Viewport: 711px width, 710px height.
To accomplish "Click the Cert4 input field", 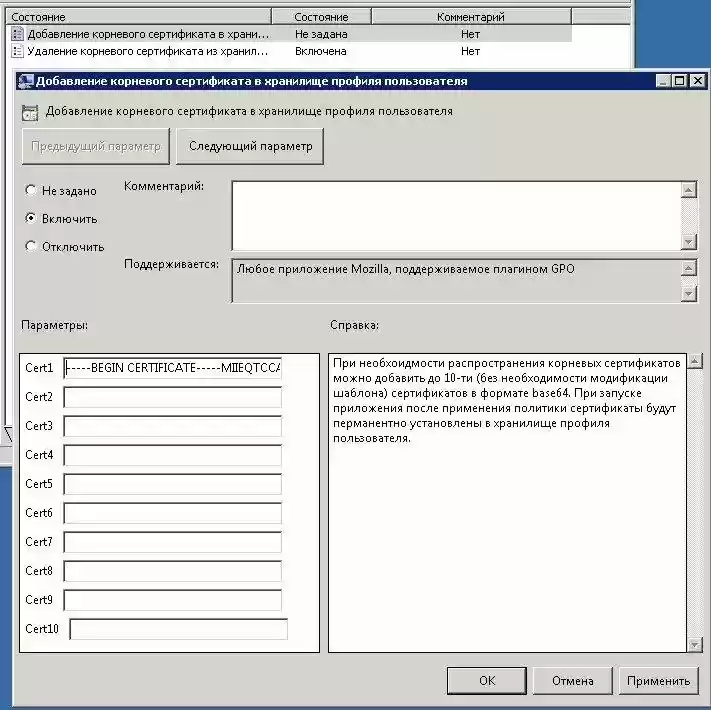I will [x=173, y=455].
